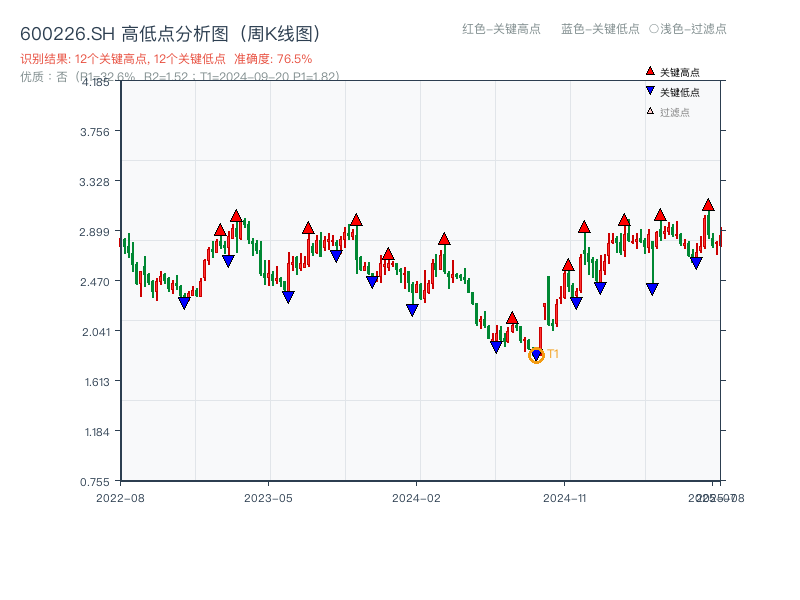
Task: Click the 2.470 y-axis label
Action: (95, 282)
